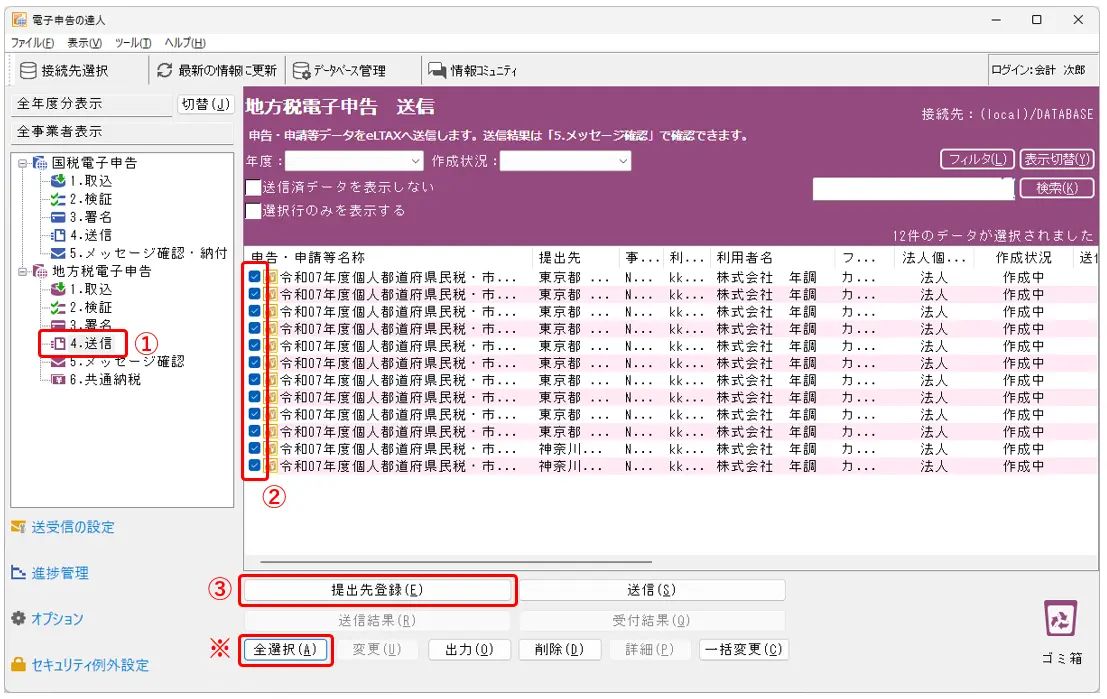The width and height of the screenshot is (1107, 699).
Task: Click the 全選択 button
Action: tap(285, 649)
